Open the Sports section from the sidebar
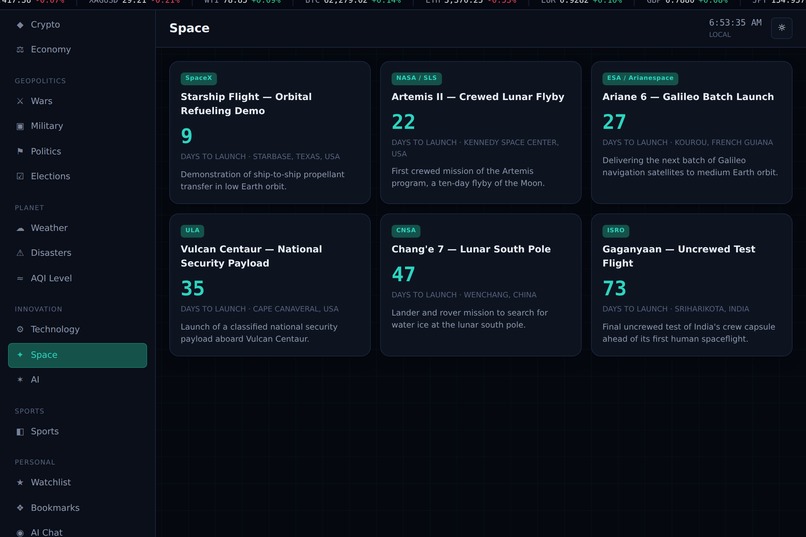 coord(78,432)
